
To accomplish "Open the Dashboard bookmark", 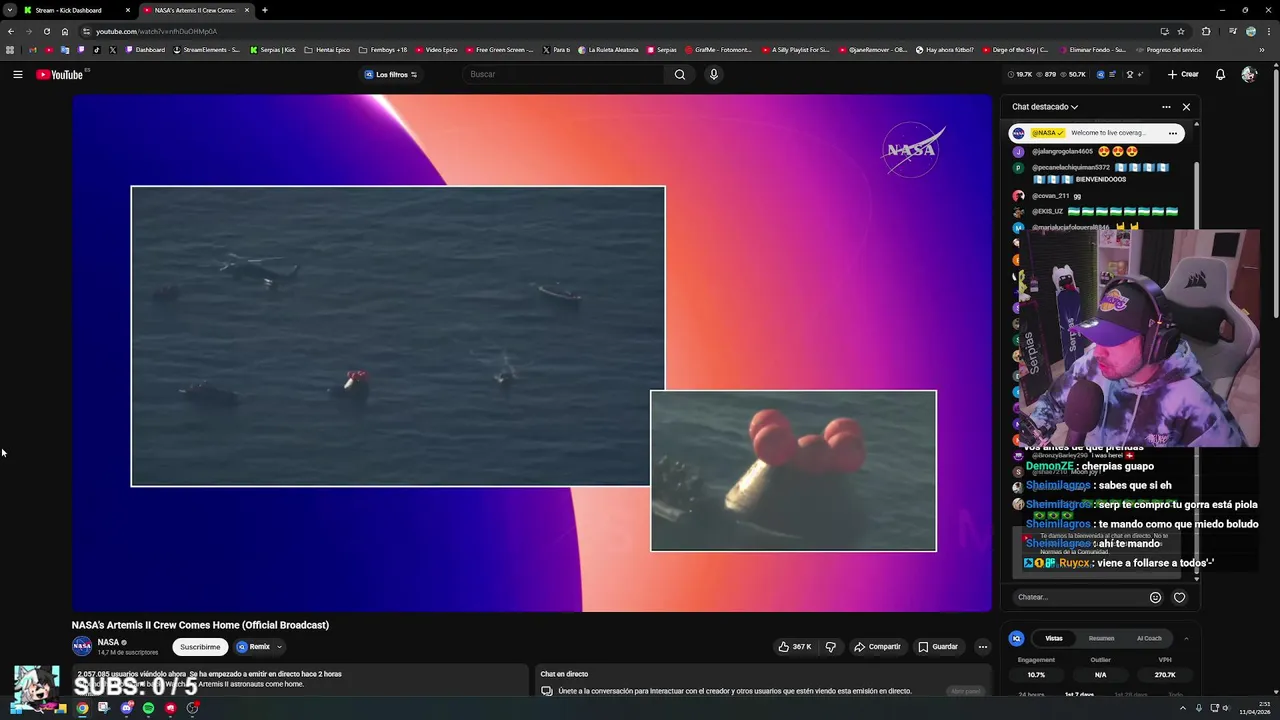I will tap(145, 50).
